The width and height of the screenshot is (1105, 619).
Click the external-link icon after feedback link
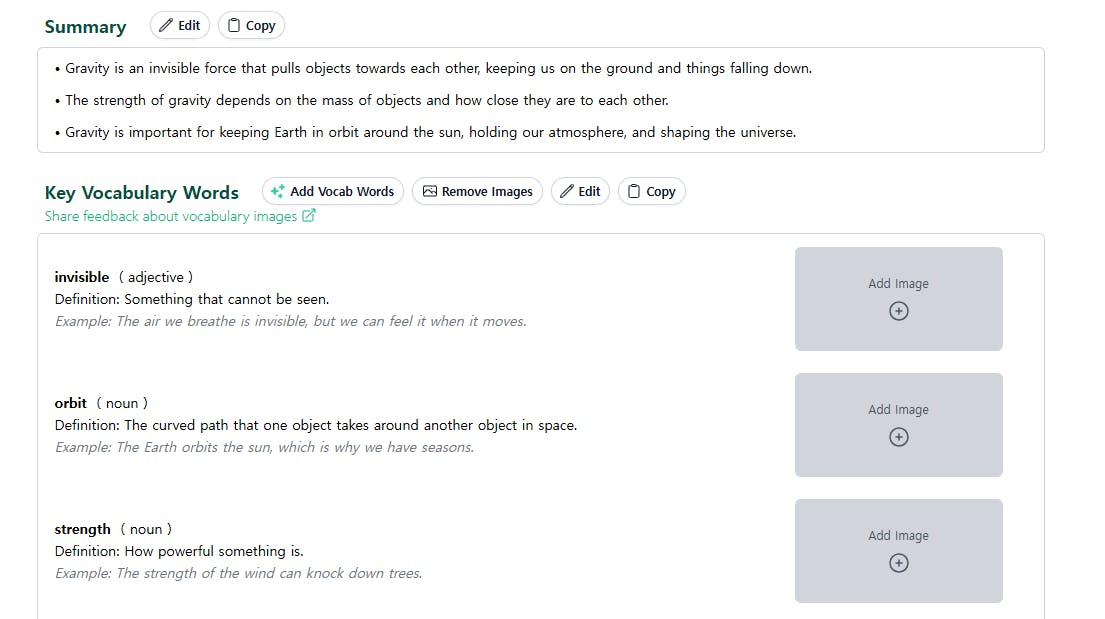click(x=309, y=216)
